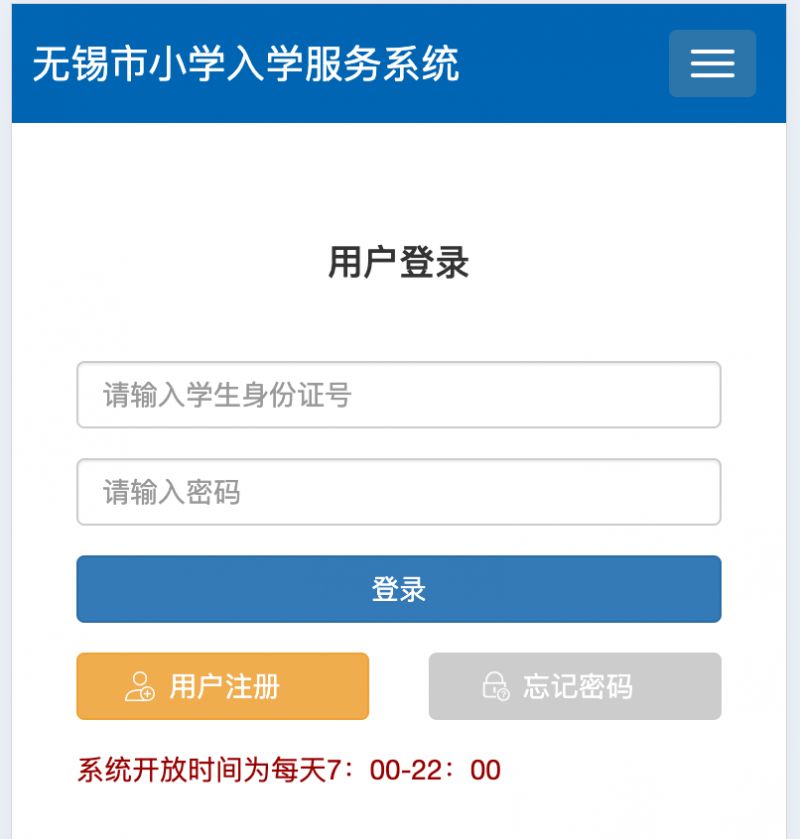Click the 登录 button
This screenshot has width=800, height=839.
point(399,589)
